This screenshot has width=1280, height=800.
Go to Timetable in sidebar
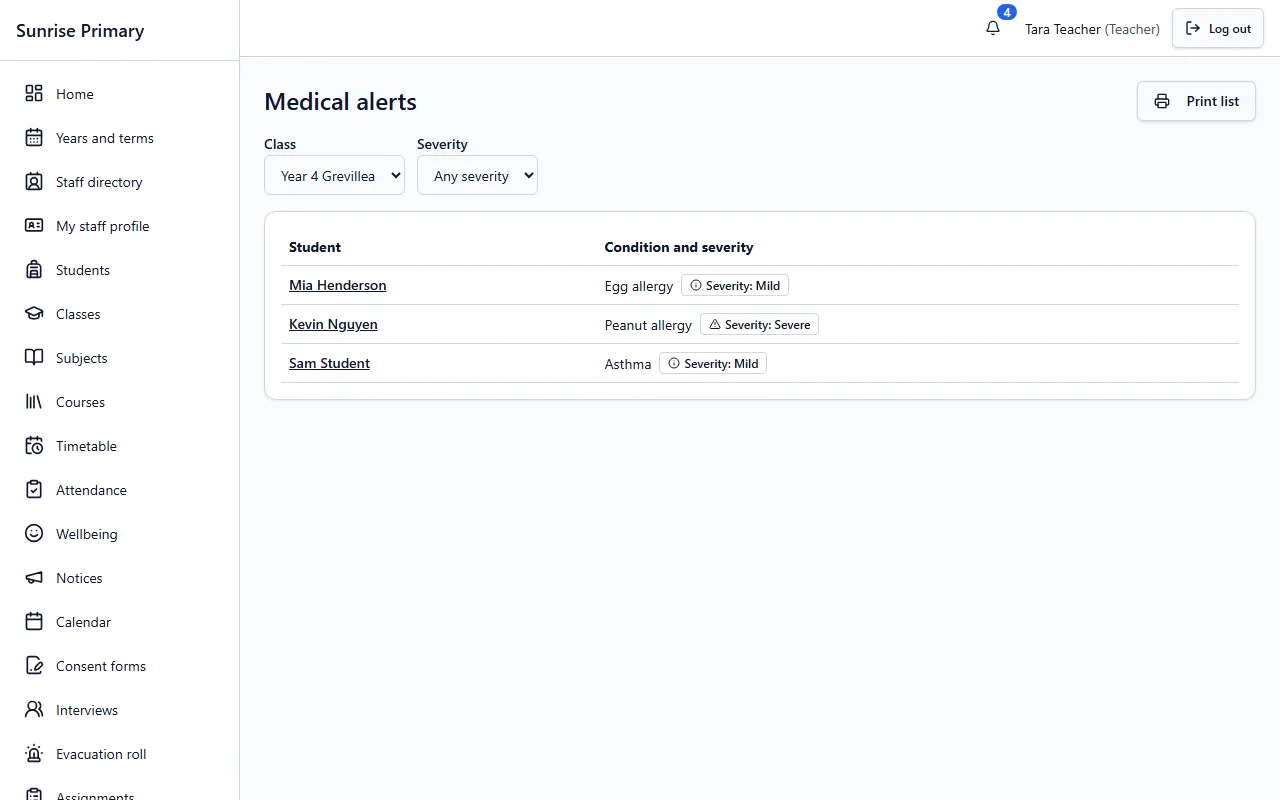click(120, 446)
